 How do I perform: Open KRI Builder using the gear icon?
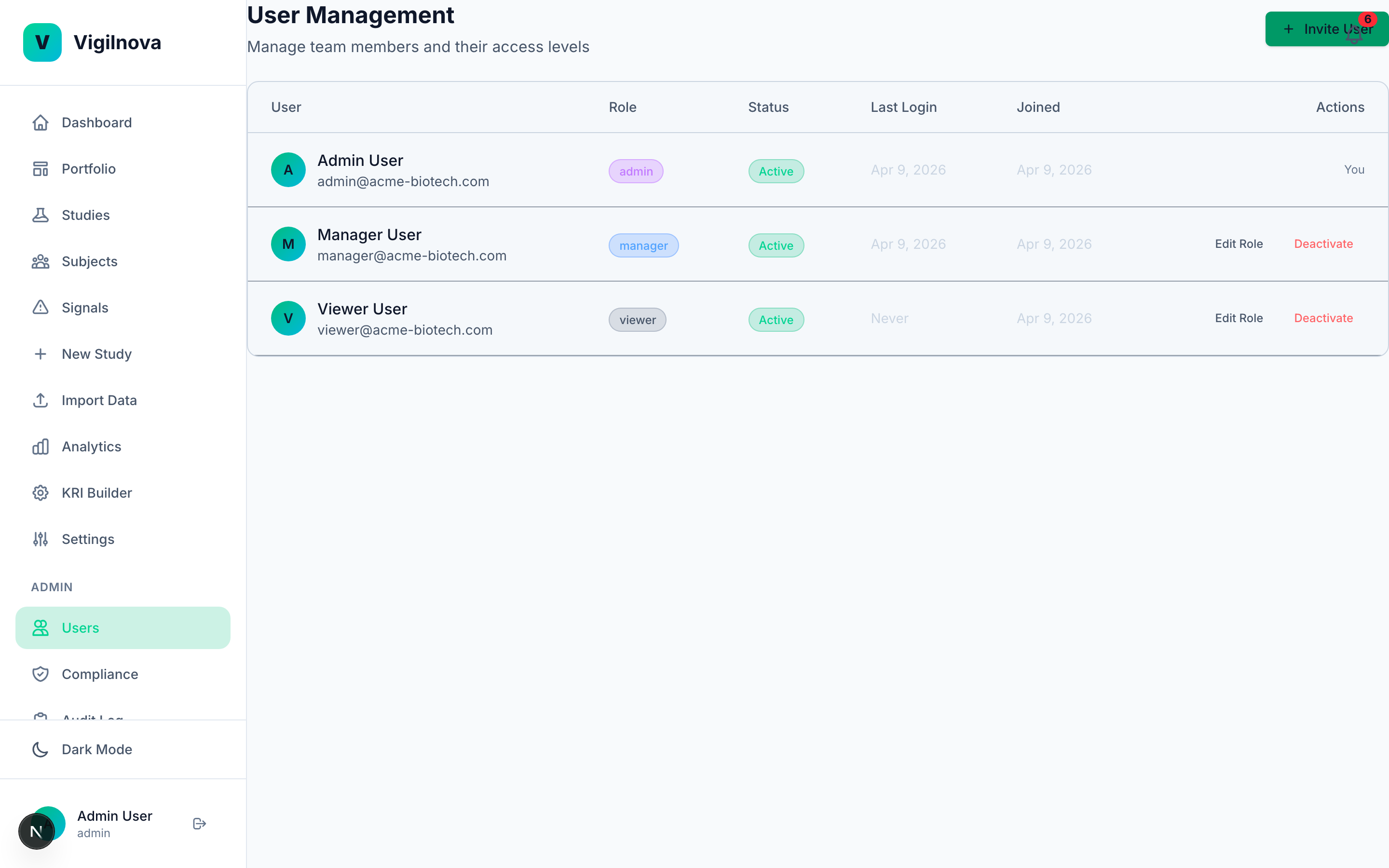click(x=40, y=492)
